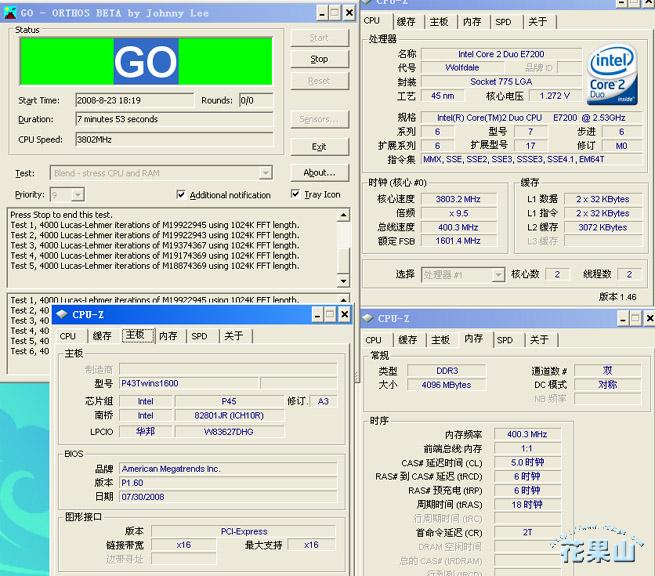Minimize the mainboard CPU-Z window

coord(317,314)
